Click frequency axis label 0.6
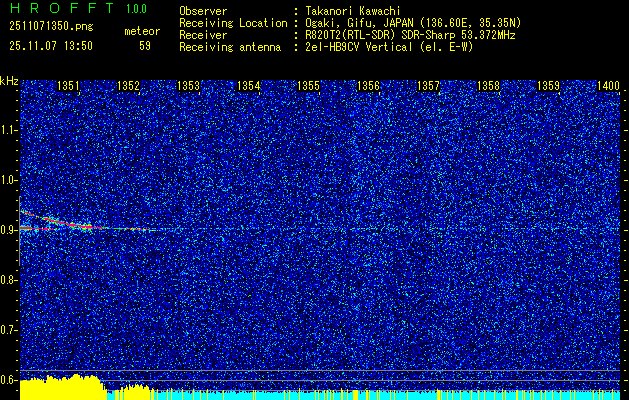Screen dimensions: 629x400 [9, 380]
